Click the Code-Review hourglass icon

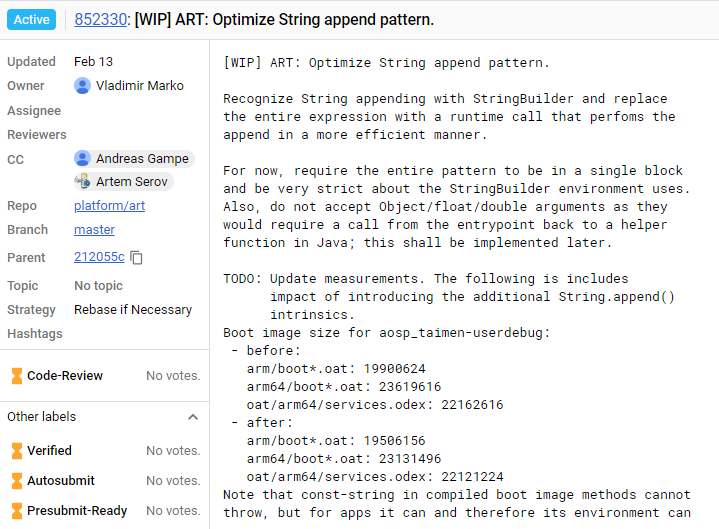17,375
